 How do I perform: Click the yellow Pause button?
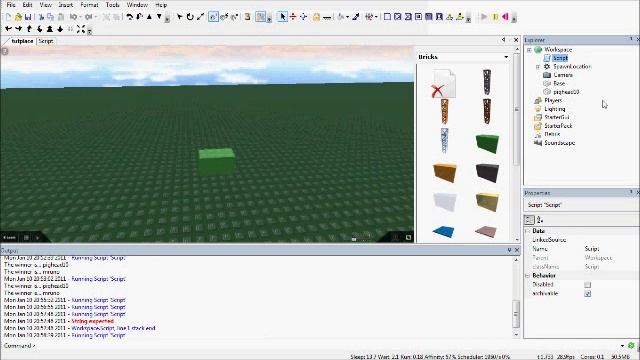[x=495, y=17]
